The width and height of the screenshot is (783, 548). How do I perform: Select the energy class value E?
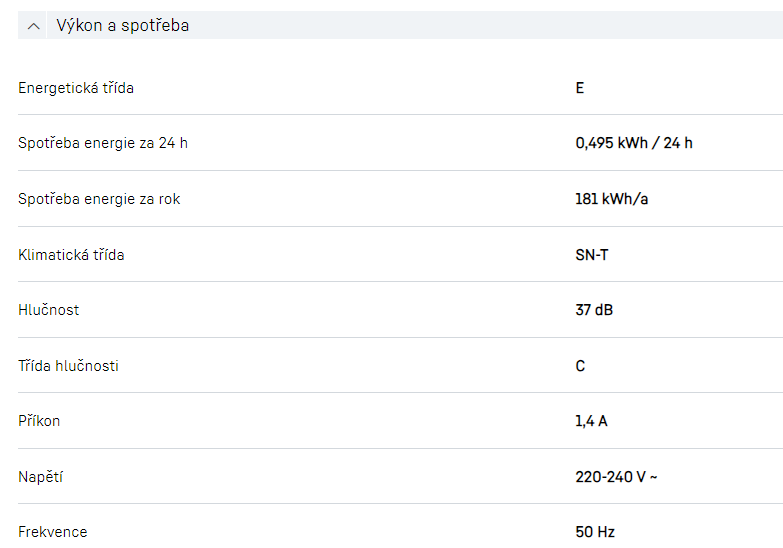580,88
